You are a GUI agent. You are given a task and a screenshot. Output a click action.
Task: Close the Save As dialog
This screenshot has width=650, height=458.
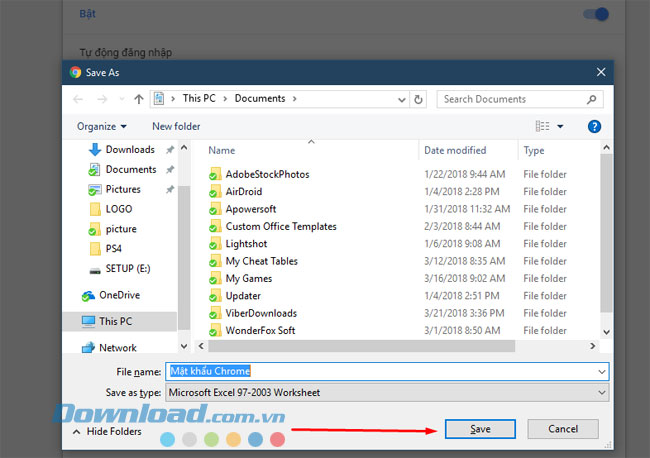tap(601, 73)
